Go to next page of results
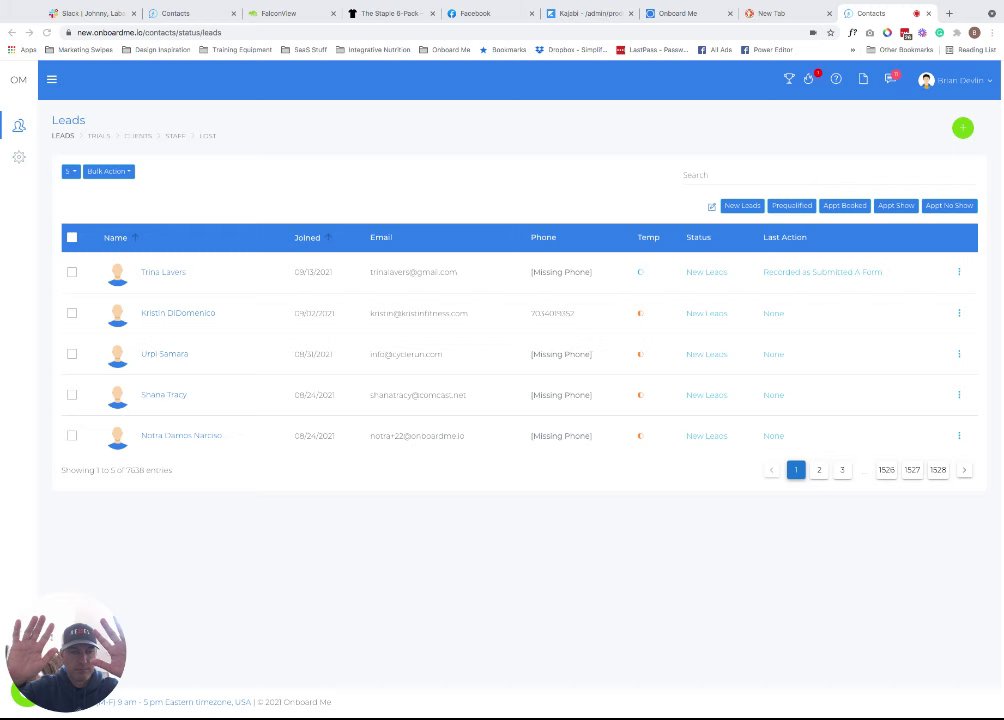This screenshot has width=1004, height=720. 964,470
